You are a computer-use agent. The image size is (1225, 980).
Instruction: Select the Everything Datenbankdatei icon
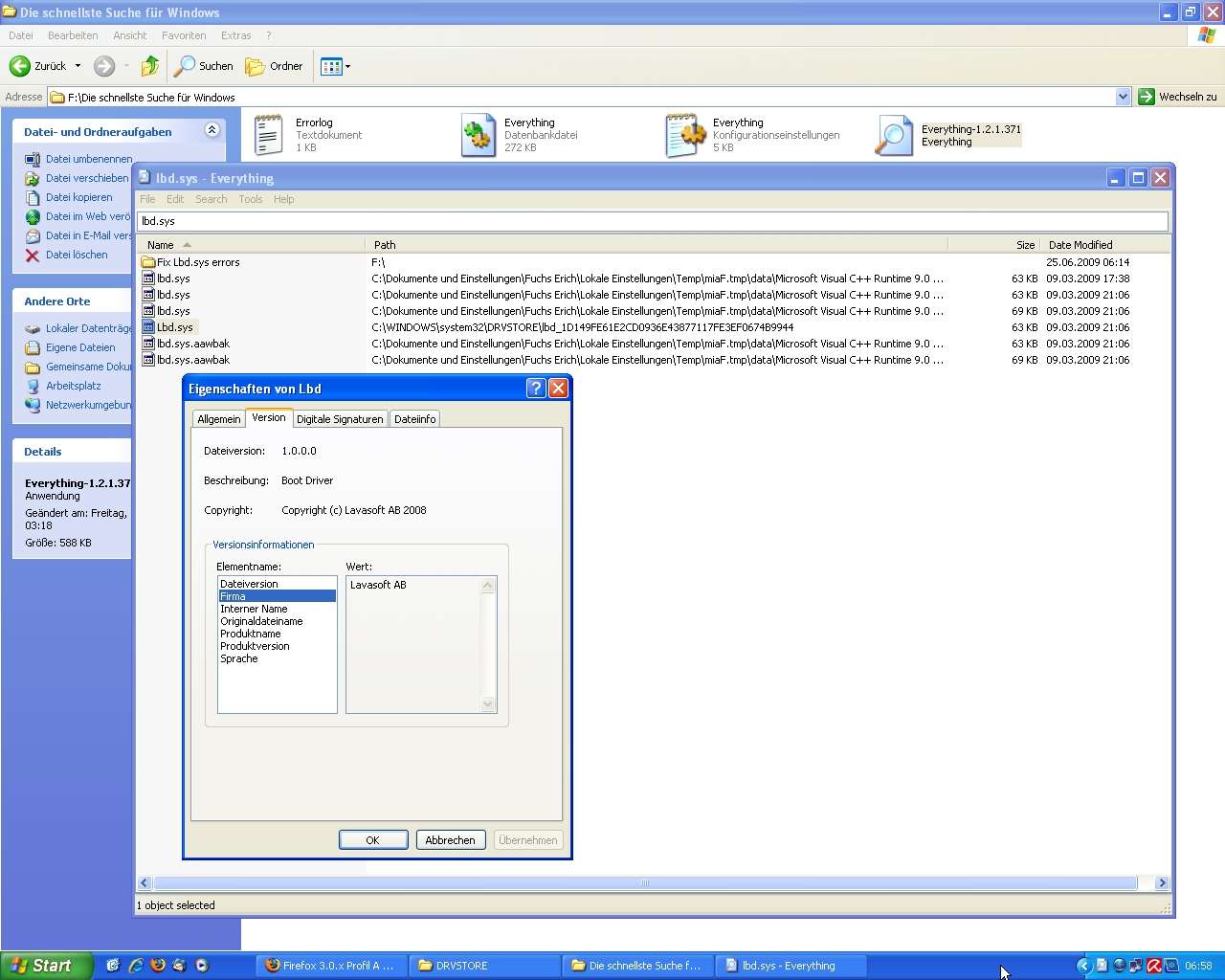click(x=478, y=135)
